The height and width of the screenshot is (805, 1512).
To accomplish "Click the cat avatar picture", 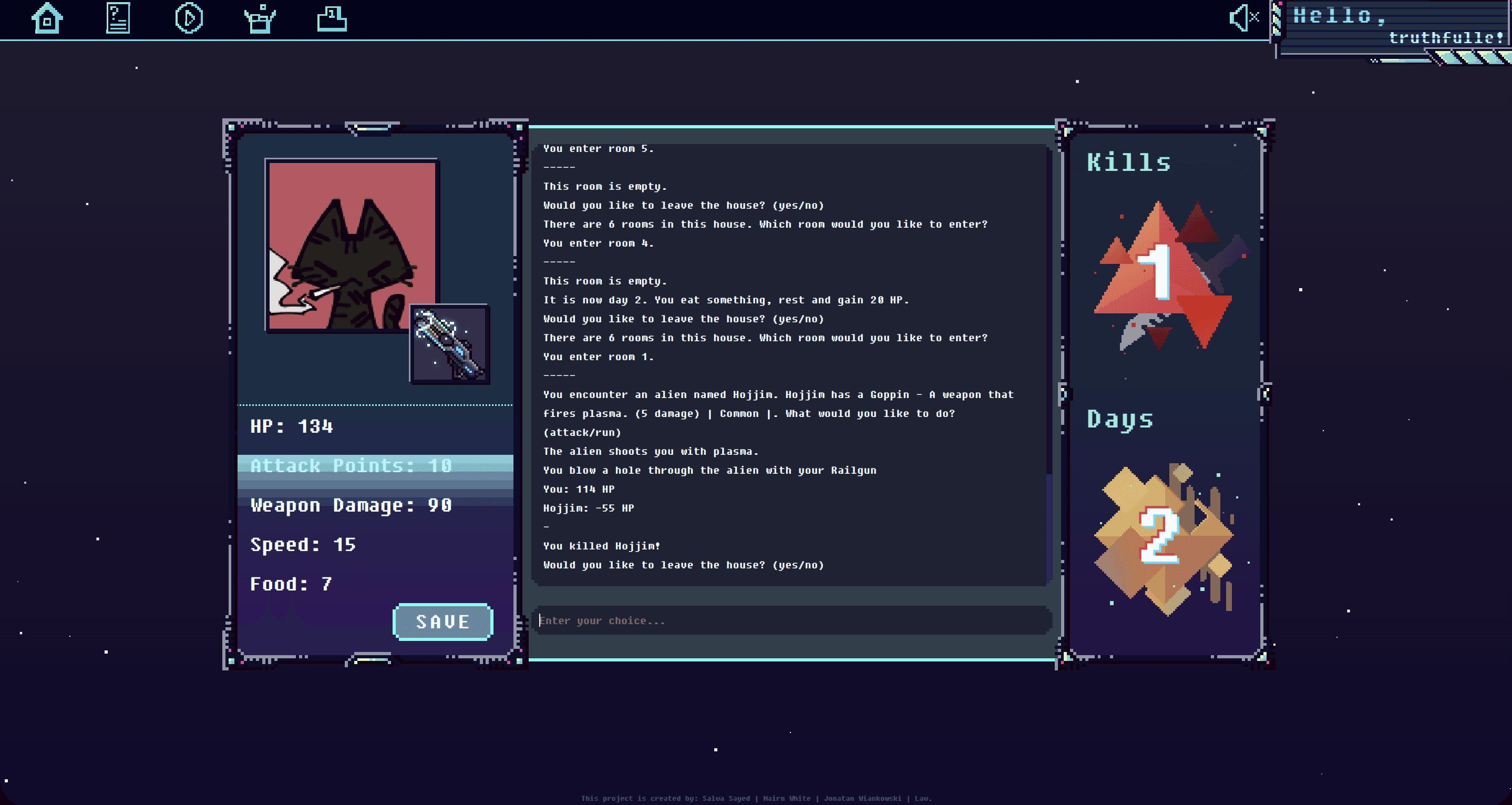I will (x=351, y=246).
